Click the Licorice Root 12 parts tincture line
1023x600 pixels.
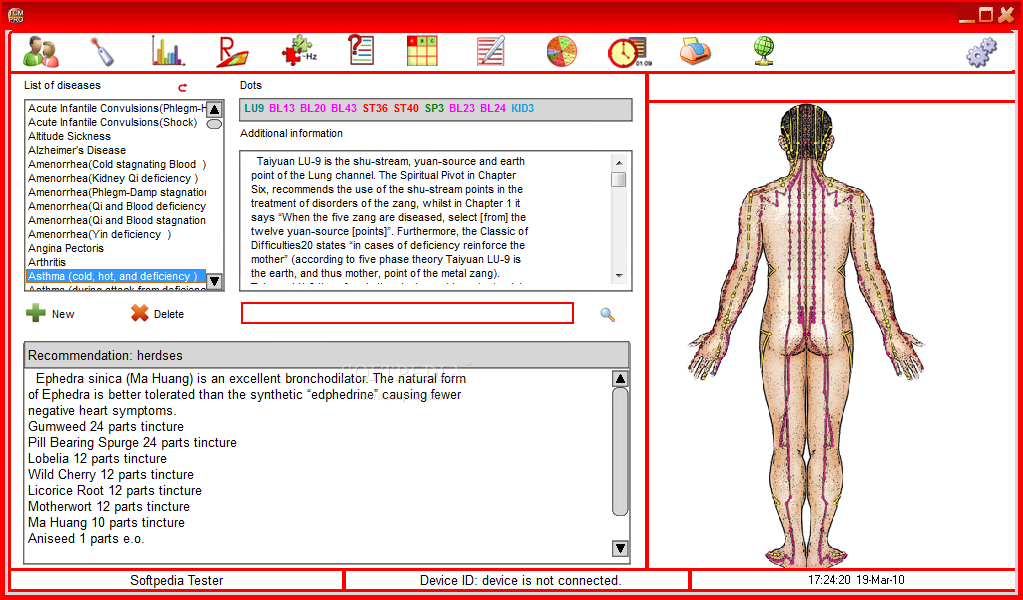tap(115, 490)
